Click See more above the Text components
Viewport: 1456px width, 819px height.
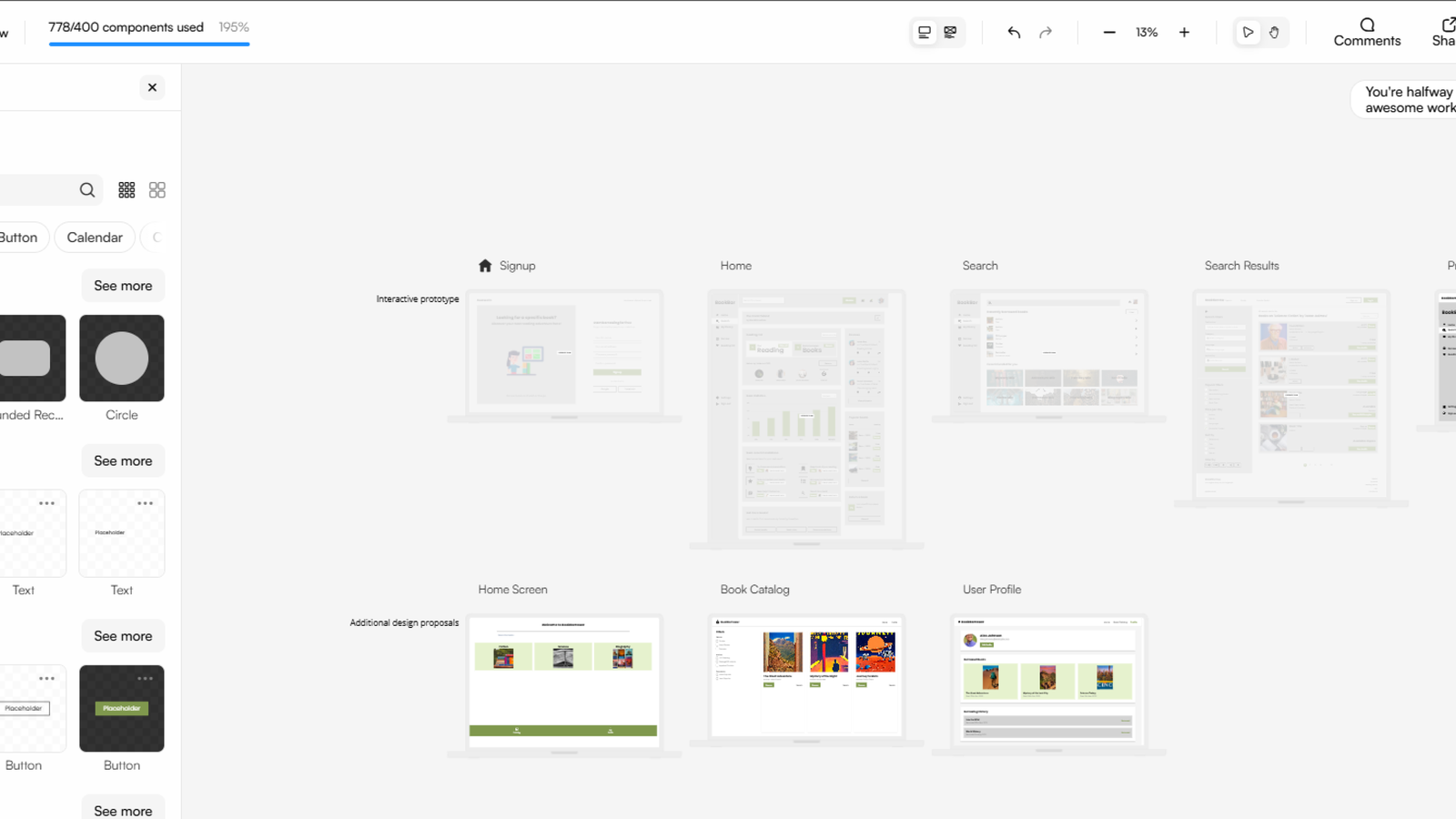tap(123, 460)
